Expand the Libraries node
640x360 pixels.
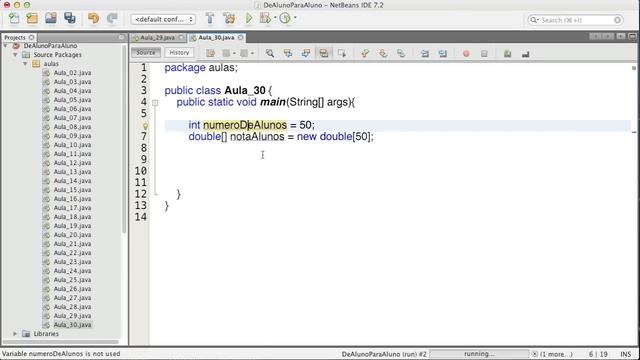point(16,333)
